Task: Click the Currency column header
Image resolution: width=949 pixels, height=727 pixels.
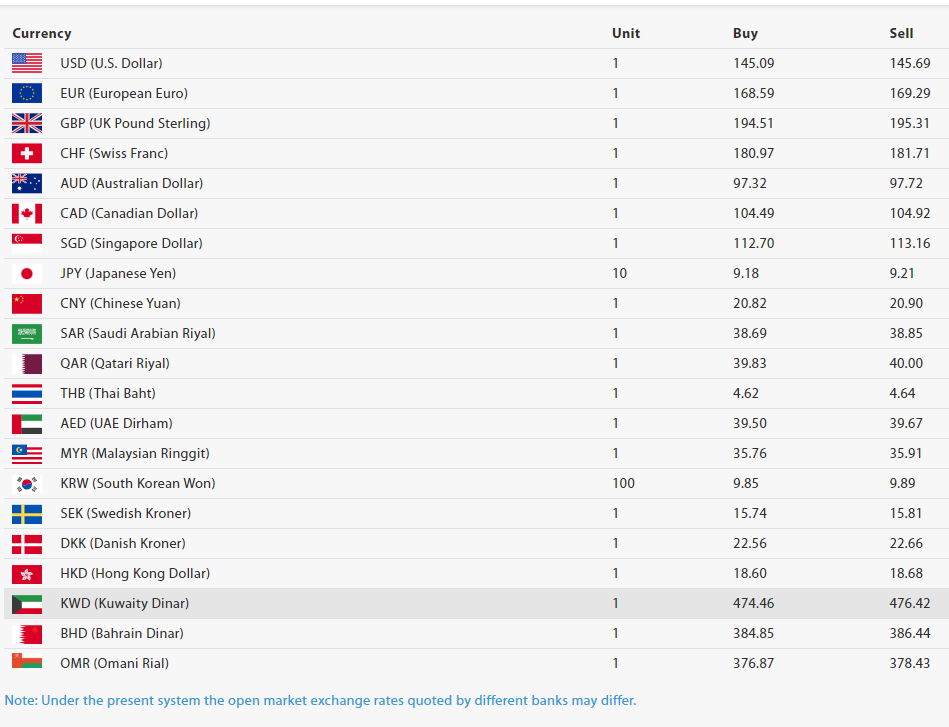Action: [42, 33]
